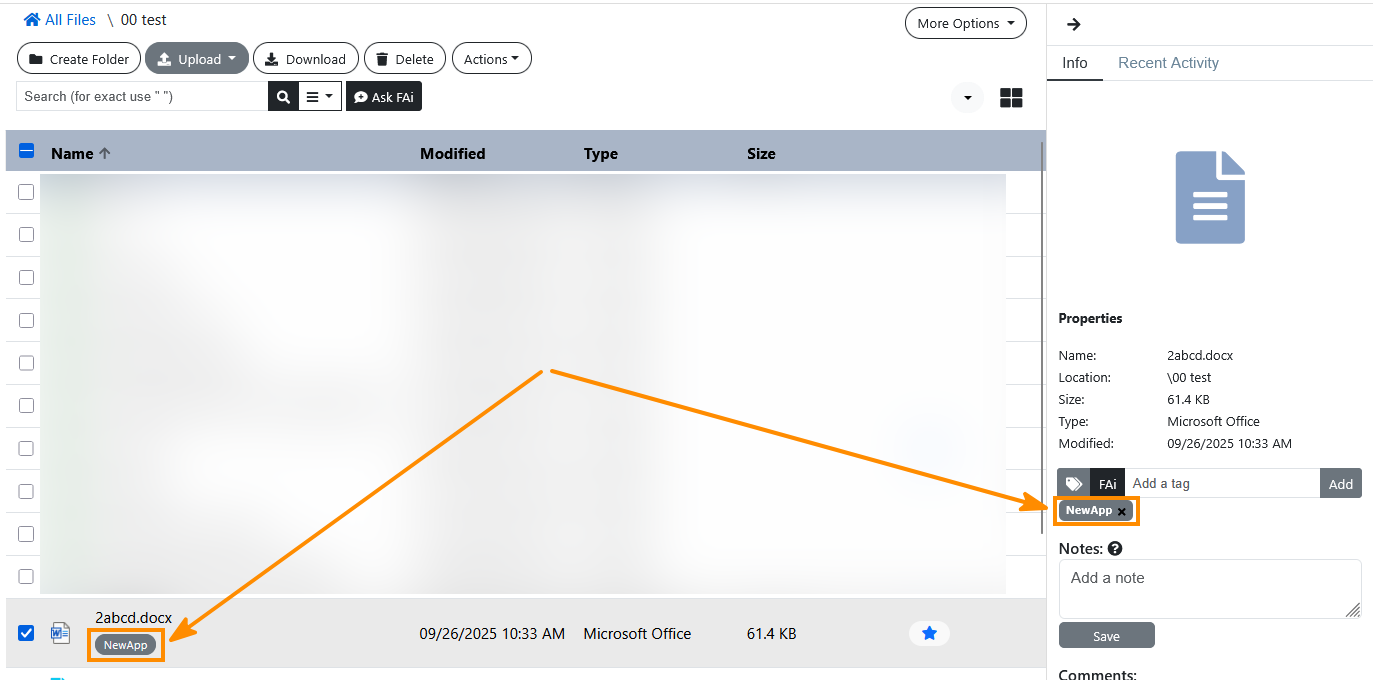Click the home icon beside All Files
The height and width of the screenshot is (680, 1380).
coord(32,20)
